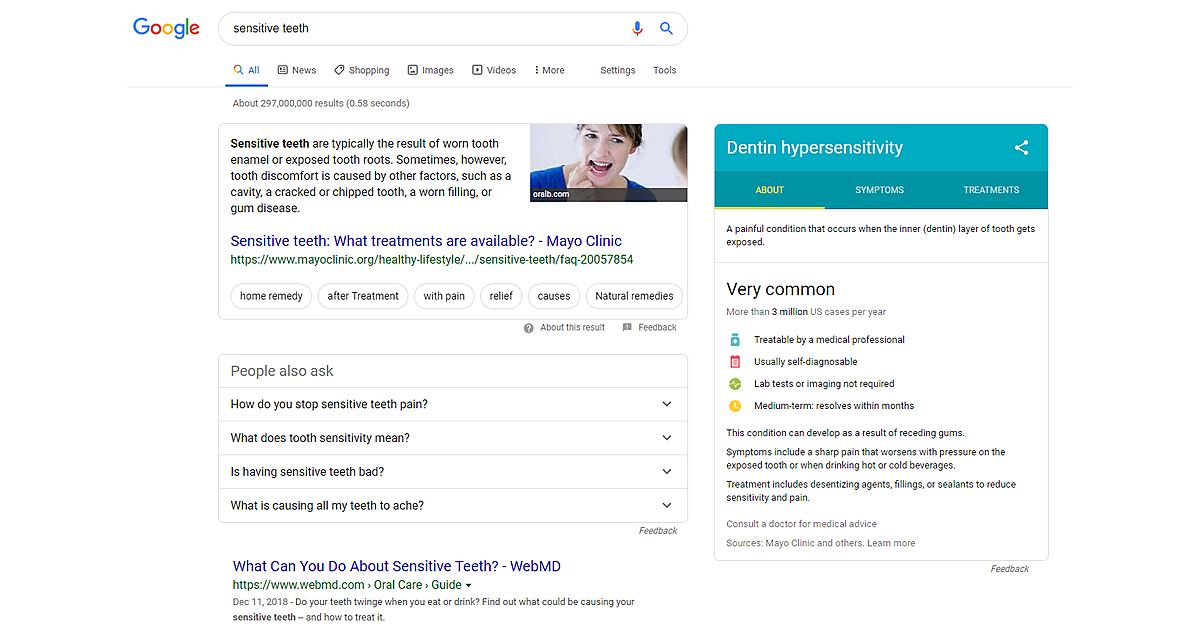Click the oralb.com featured snippet image

(608, 162)
